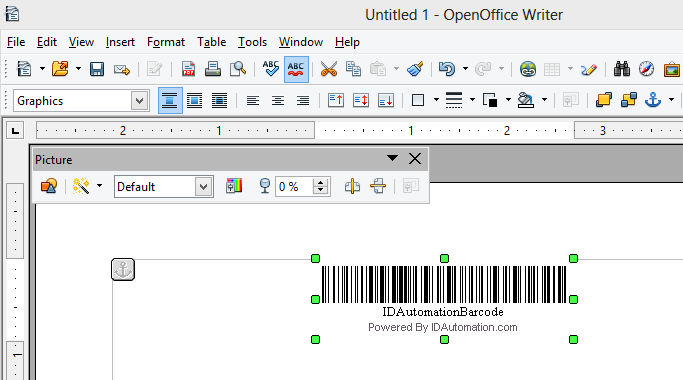Export directly as PDF icon
Screen dimensions: 683x380
point(188,69)
